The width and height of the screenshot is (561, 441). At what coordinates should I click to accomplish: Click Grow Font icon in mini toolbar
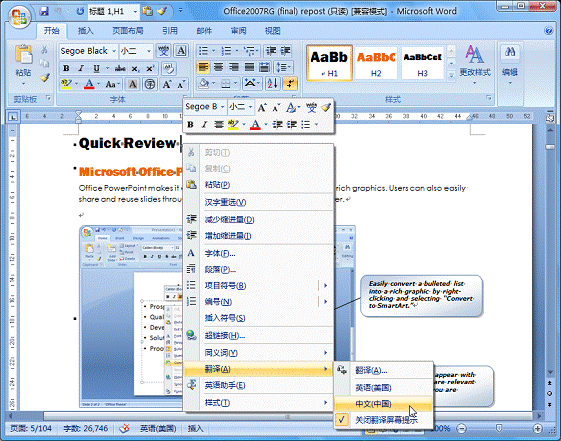(262, 107)
